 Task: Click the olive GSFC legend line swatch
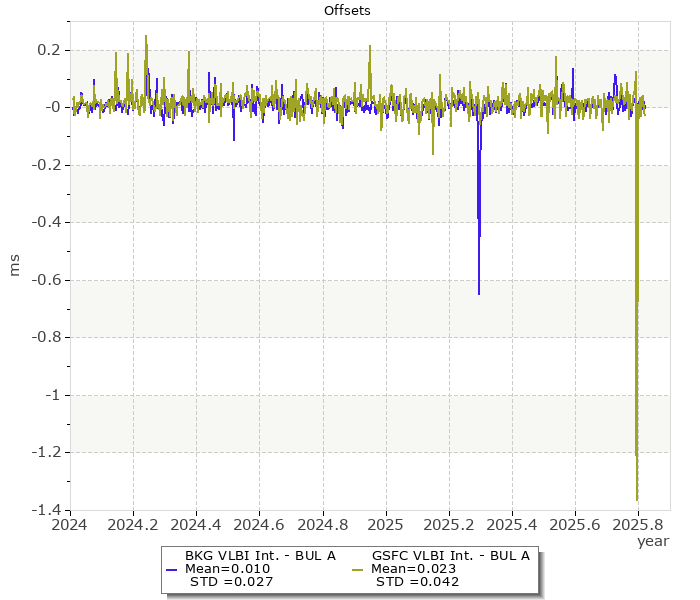(x=357, y=569)
